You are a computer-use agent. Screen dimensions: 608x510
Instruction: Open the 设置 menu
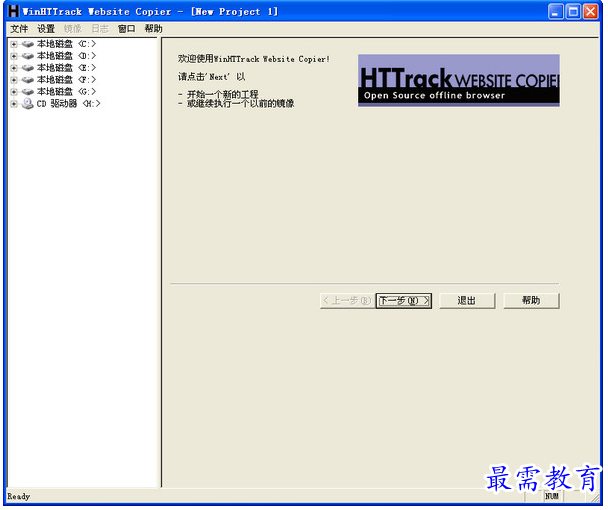coord(46,29)
